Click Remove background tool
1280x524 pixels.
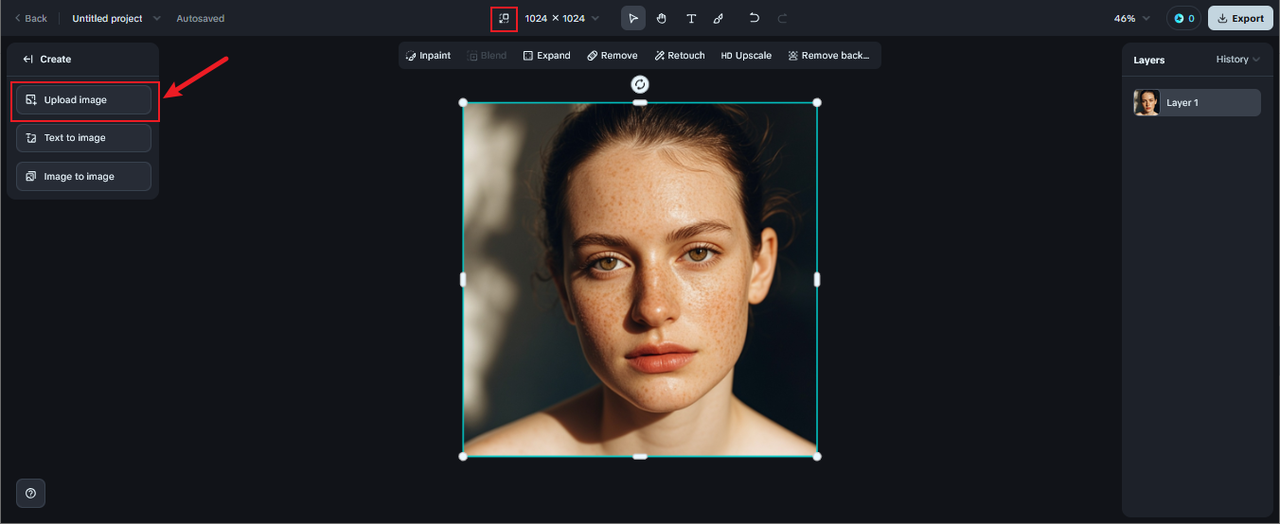(828, 55)
